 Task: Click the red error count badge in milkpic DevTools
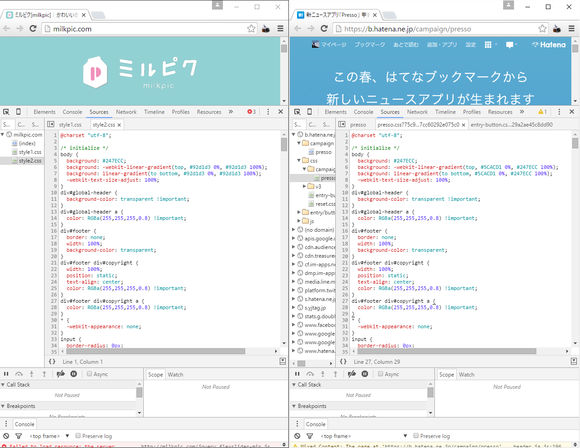click(x=252, y=112)
